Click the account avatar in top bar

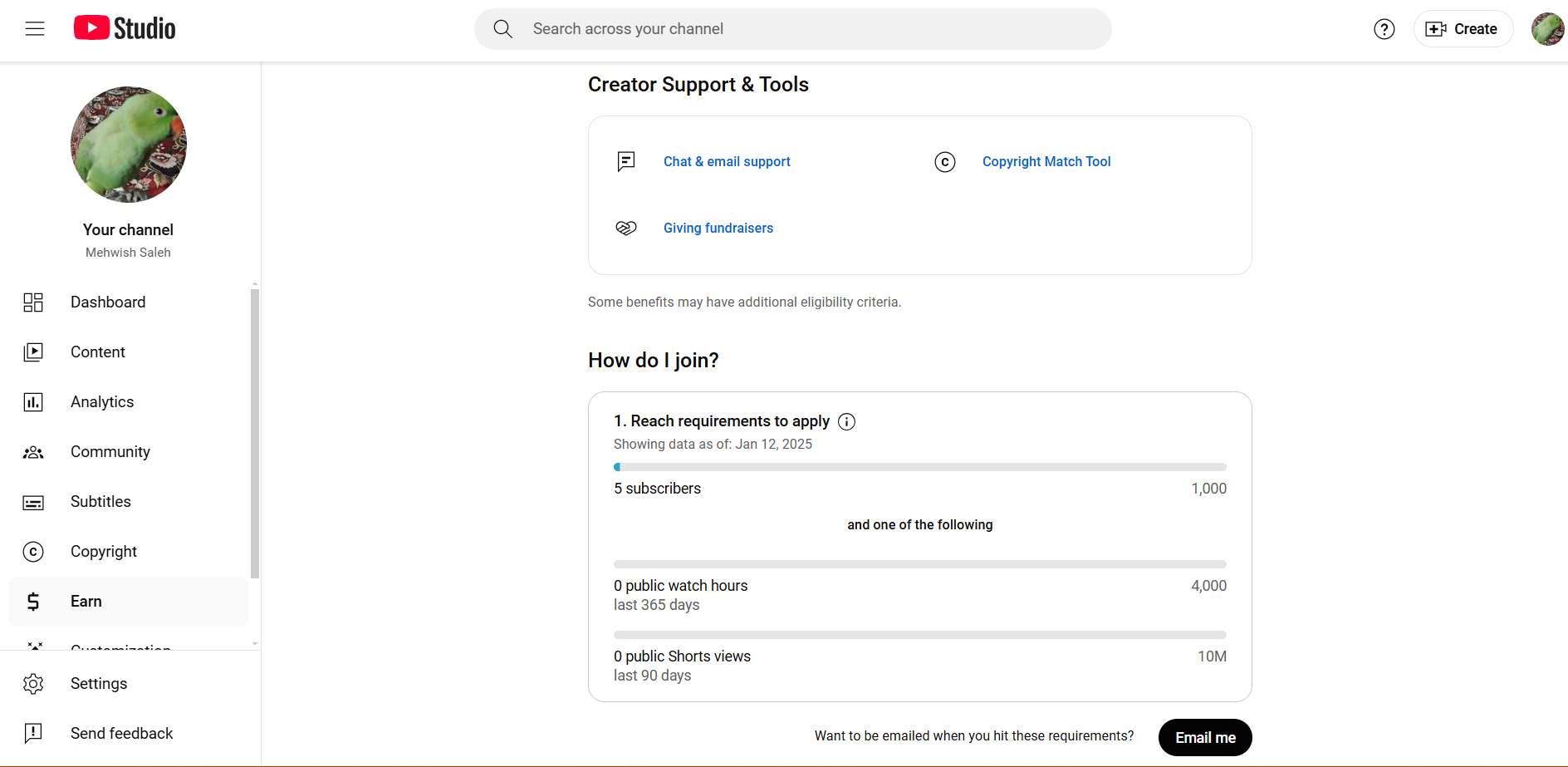tap(1547, 29)
